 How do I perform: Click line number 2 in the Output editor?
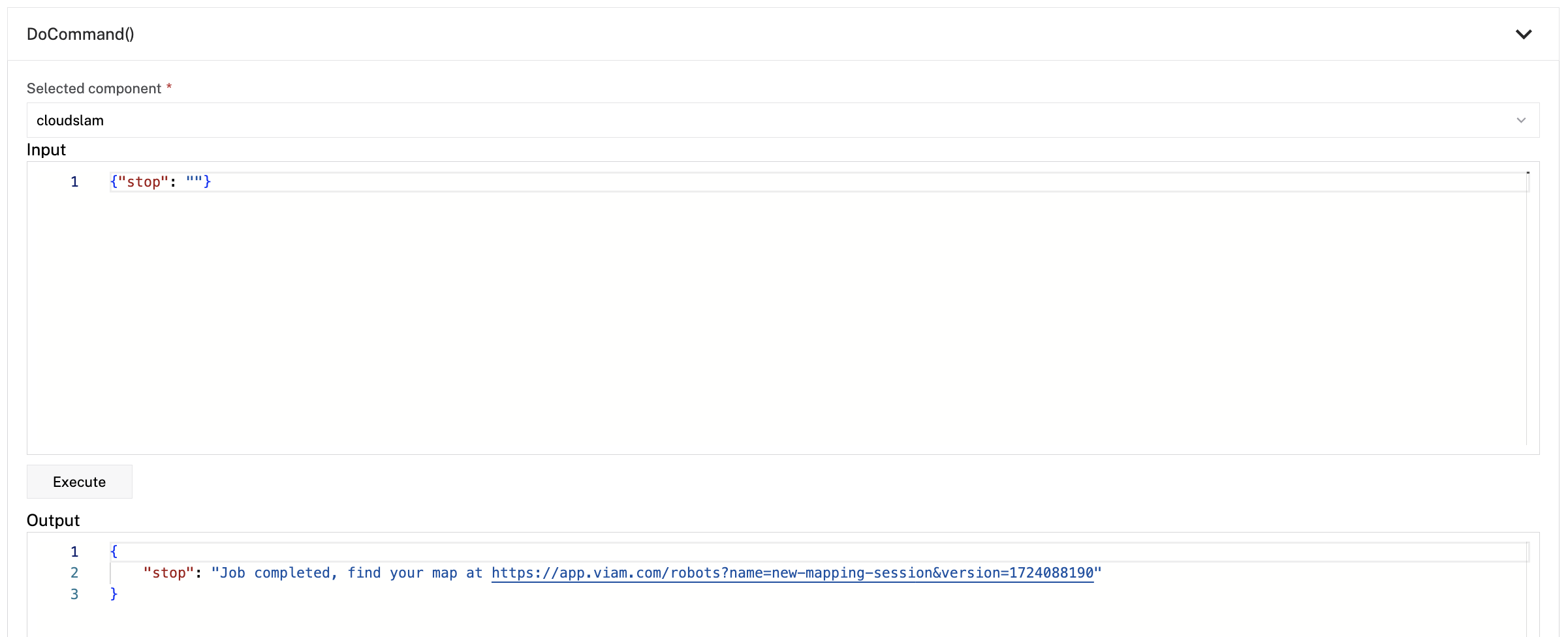pyautogui.click(x=74, y=573)
